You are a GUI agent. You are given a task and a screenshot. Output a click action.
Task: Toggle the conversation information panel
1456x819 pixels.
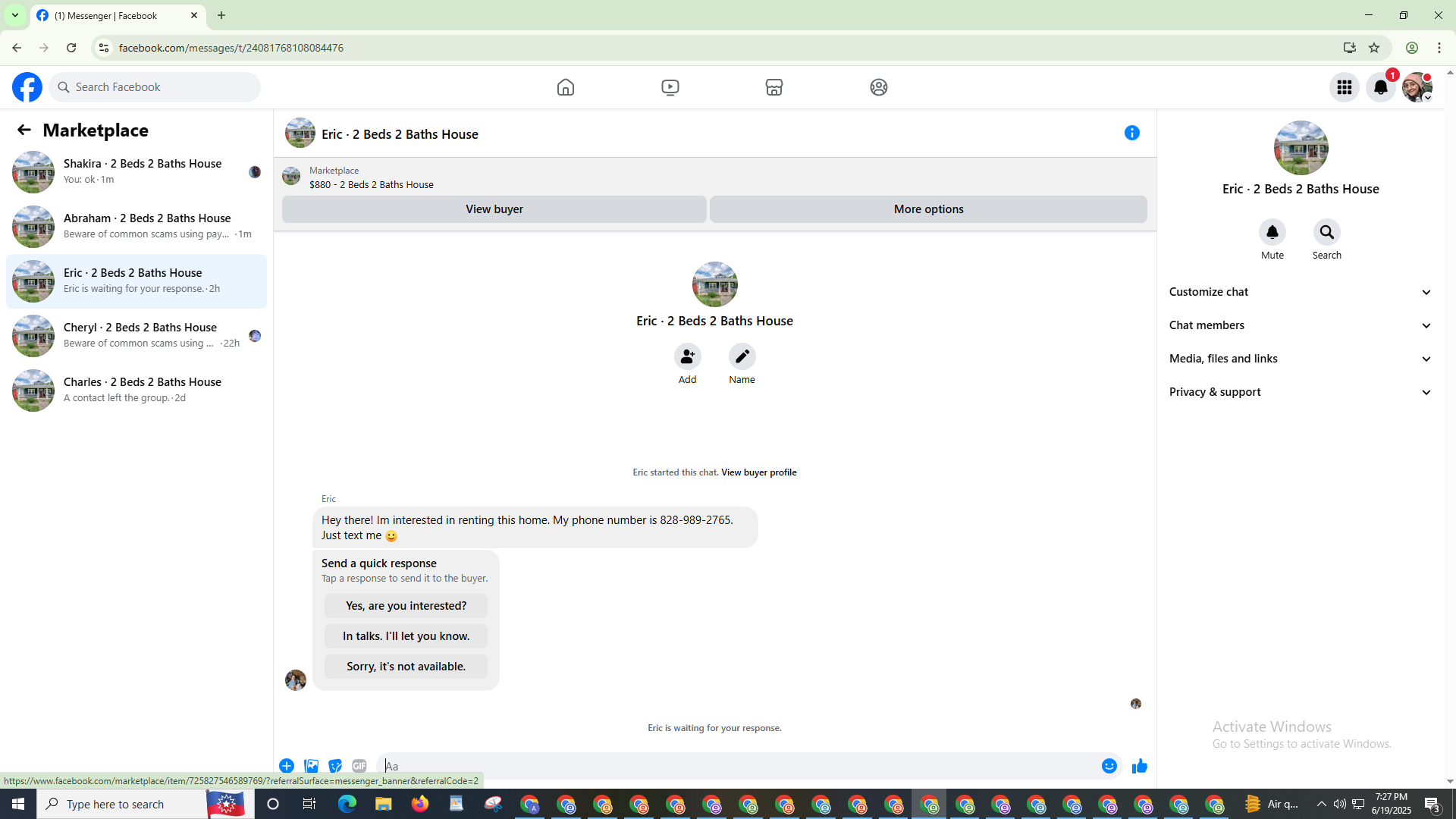click(x=1132, y=133)
